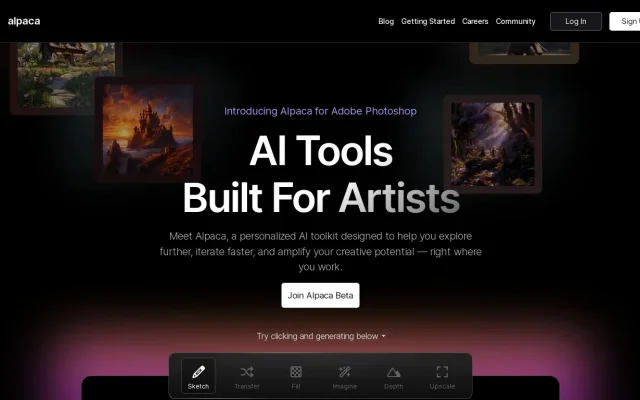Select the Sketch pencil tool
This screenshot has width=640, height=400.
tap(198, 376)
